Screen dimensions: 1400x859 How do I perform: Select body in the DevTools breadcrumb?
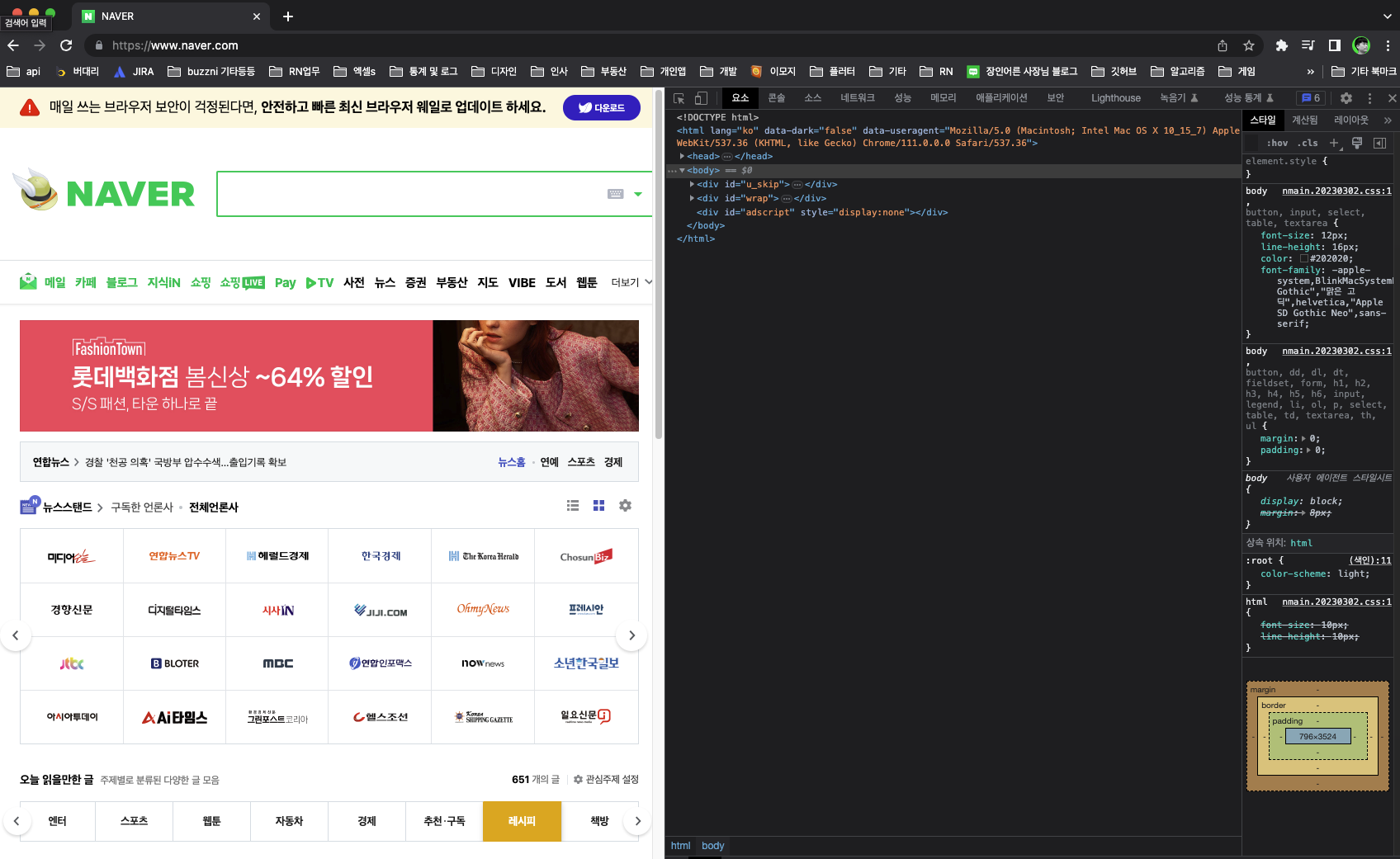pos(712,846)
